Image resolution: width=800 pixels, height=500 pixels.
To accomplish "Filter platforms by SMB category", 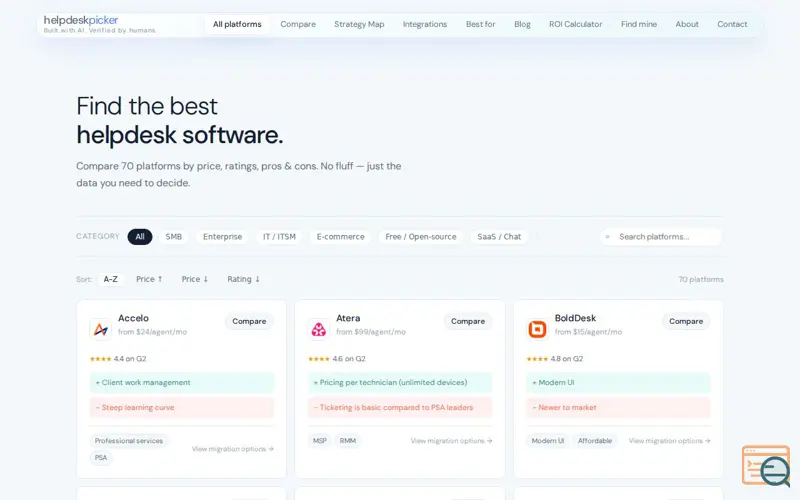I will click(x=173, y=237).
